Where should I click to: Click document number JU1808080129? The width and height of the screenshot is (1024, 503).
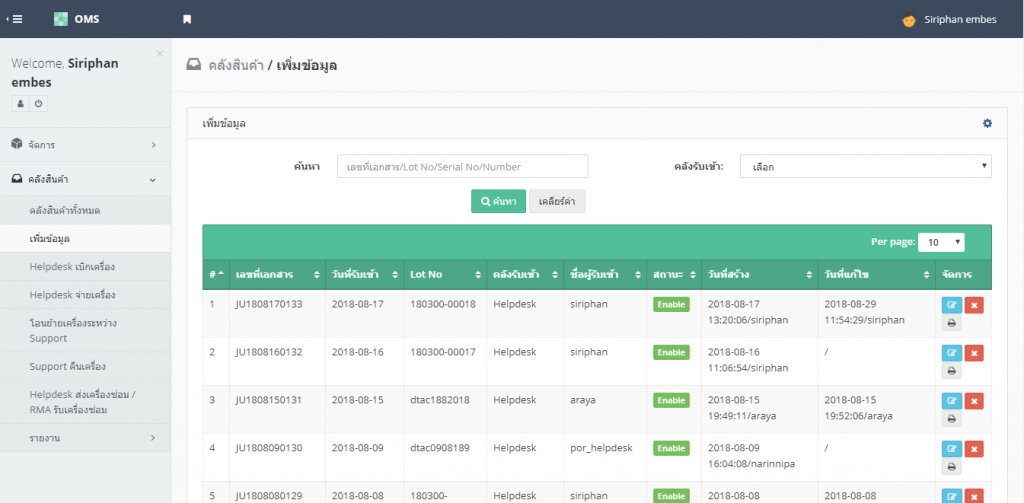pyautogui.click(x=269, y=496)
